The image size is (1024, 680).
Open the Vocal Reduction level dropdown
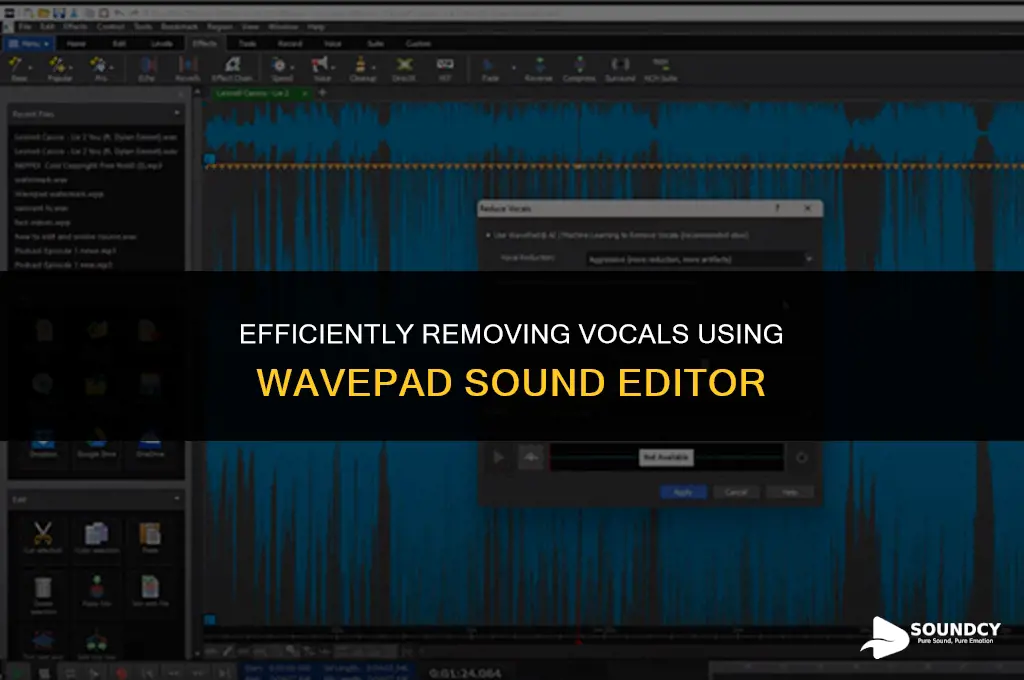tap(700, 259)
